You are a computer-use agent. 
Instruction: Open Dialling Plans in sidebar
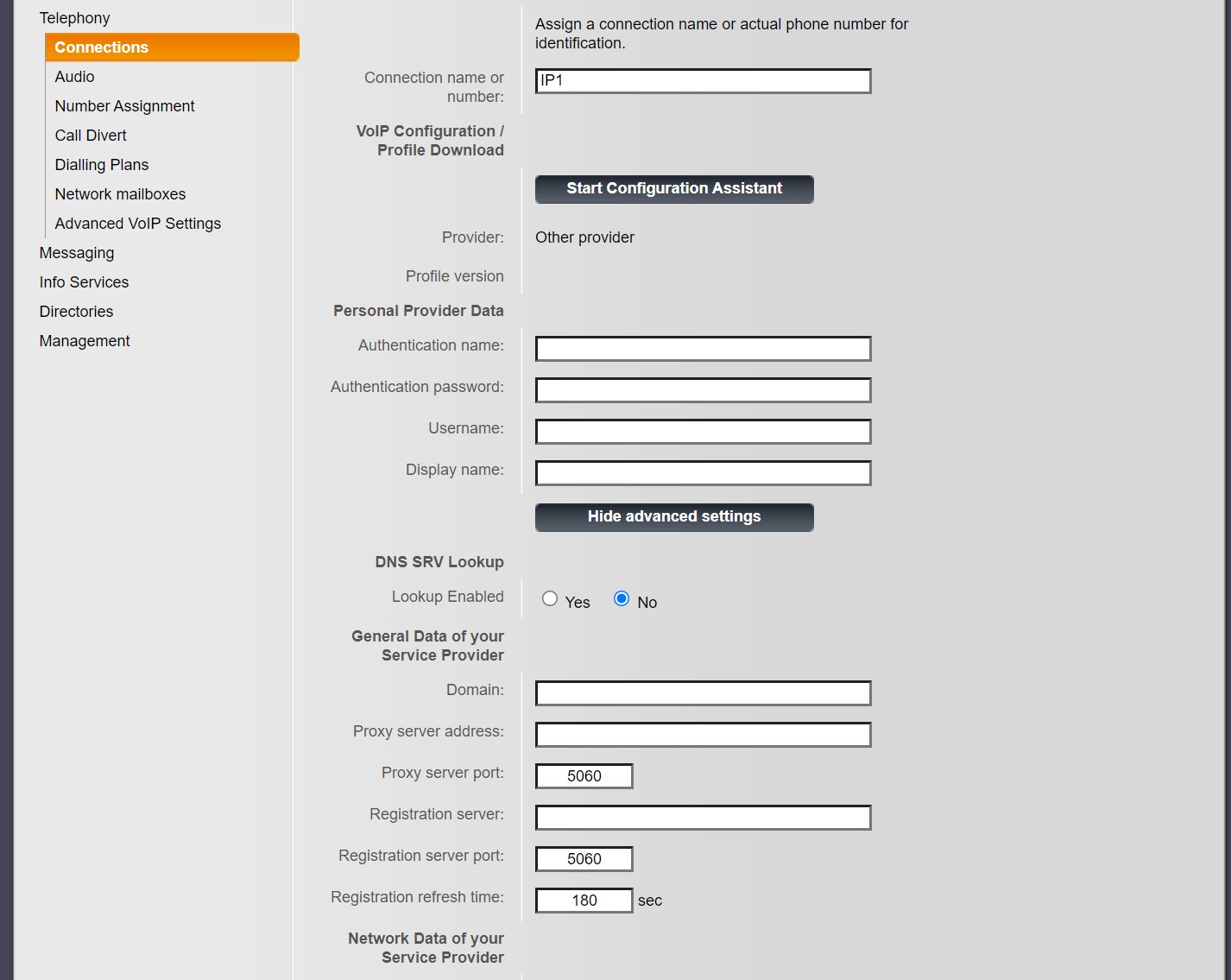point(102,165)
